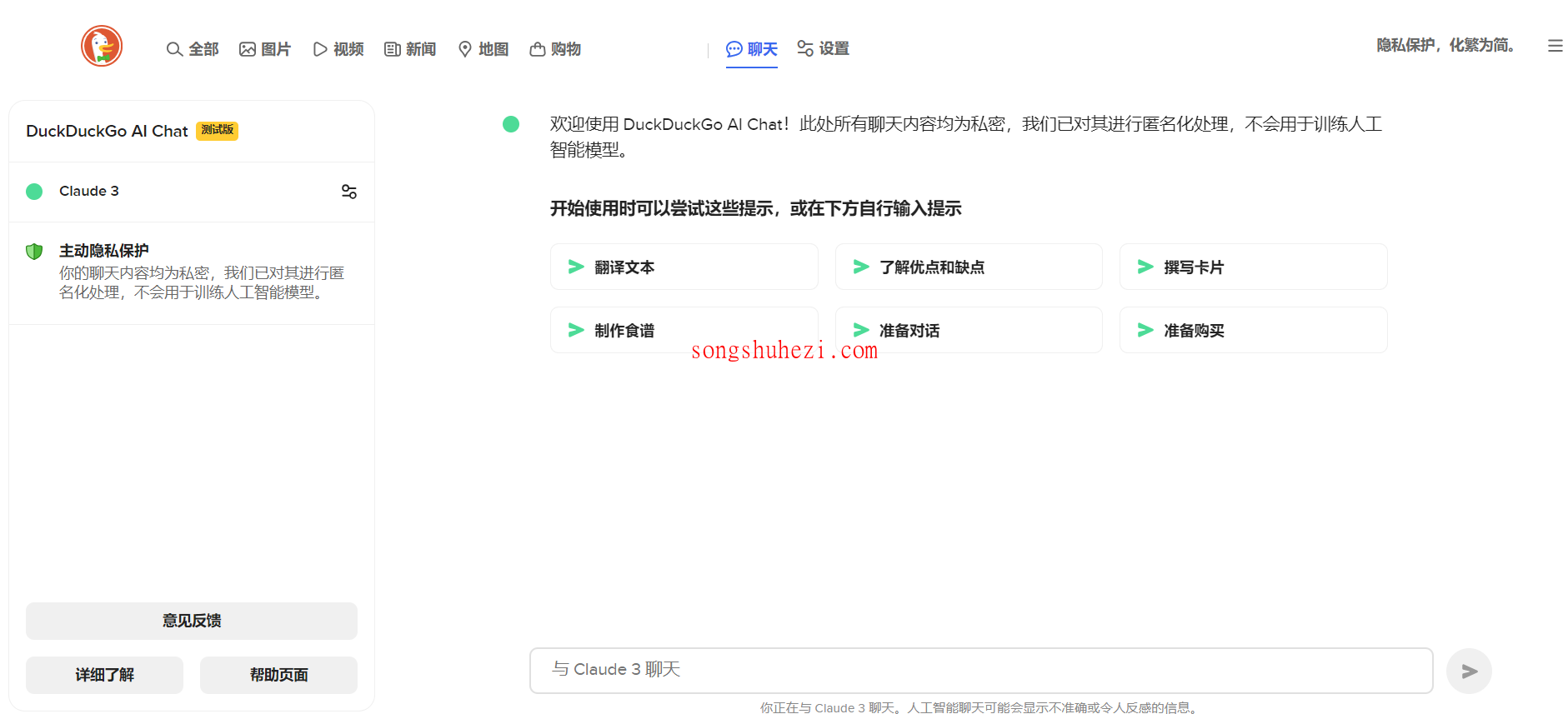
Task: Choose the 制作食谱 prompt suggestion
Action: 684,330
